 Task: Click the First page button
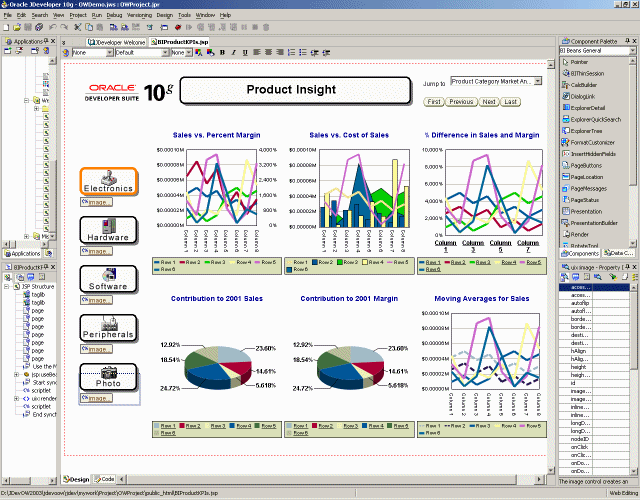click(434, 102)
